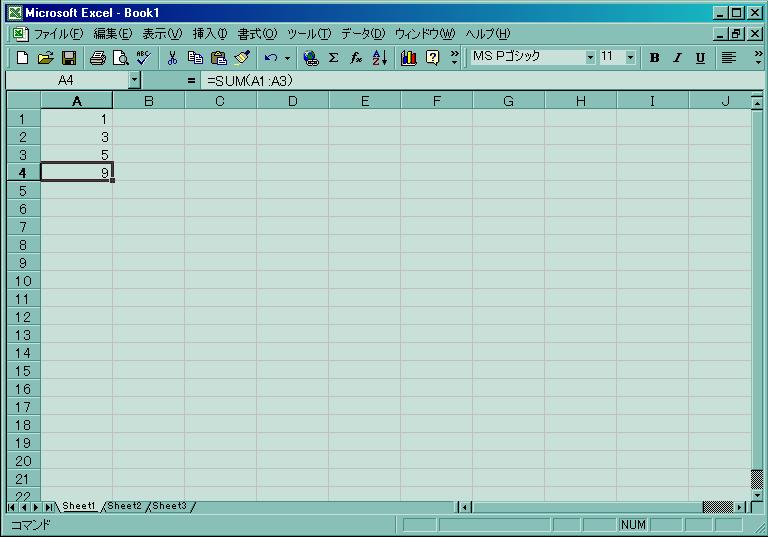Screen dimensions: 768x537
Task: Paste with the clipboard icon
Action: 218,58
